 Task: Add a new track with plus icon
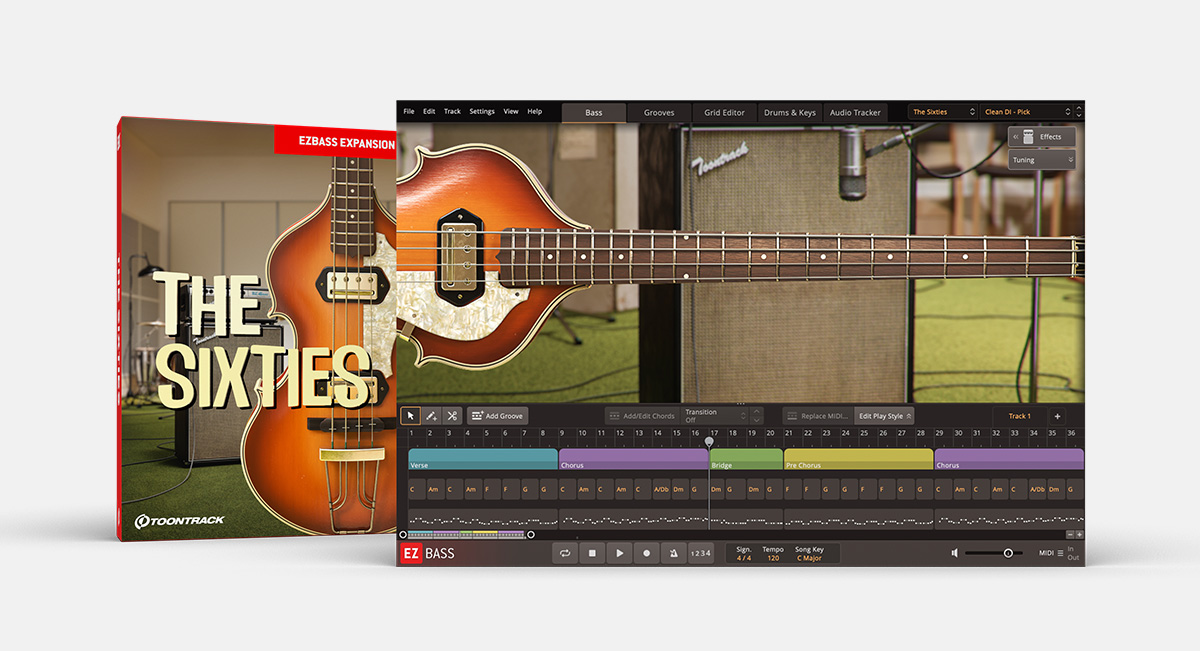(1057, 416)
